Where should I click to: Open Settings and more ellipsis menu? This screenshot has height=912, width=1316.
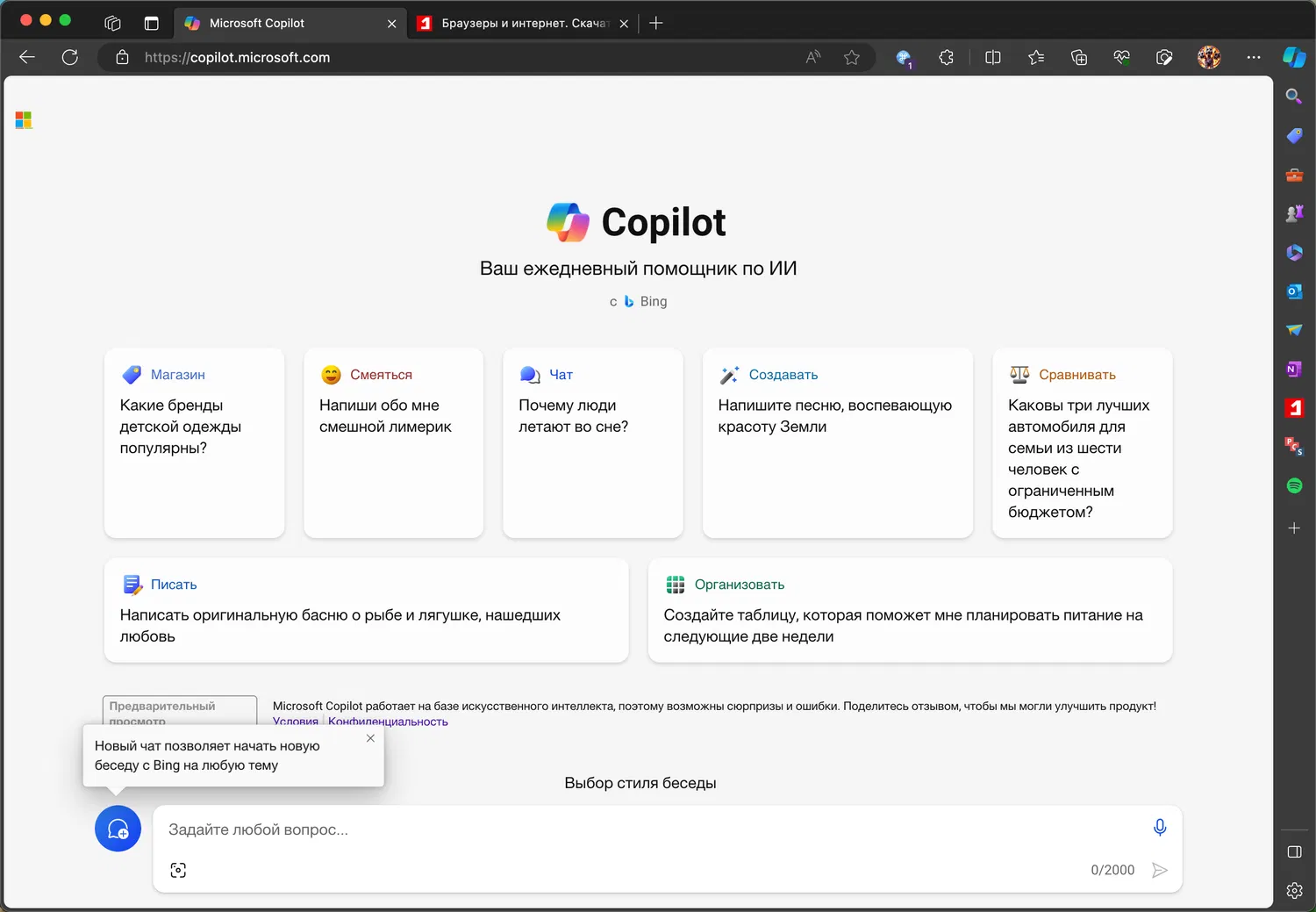[1253, 58]
